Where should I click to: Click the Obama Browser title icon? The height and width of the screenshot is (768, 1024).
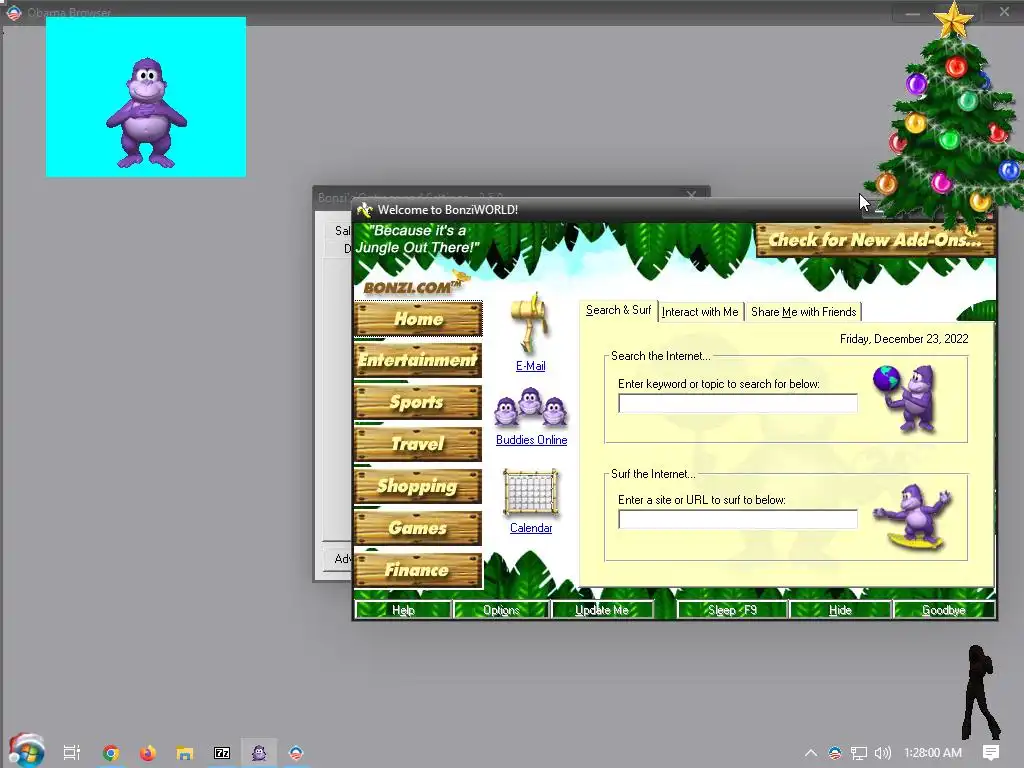coord(14,12)
